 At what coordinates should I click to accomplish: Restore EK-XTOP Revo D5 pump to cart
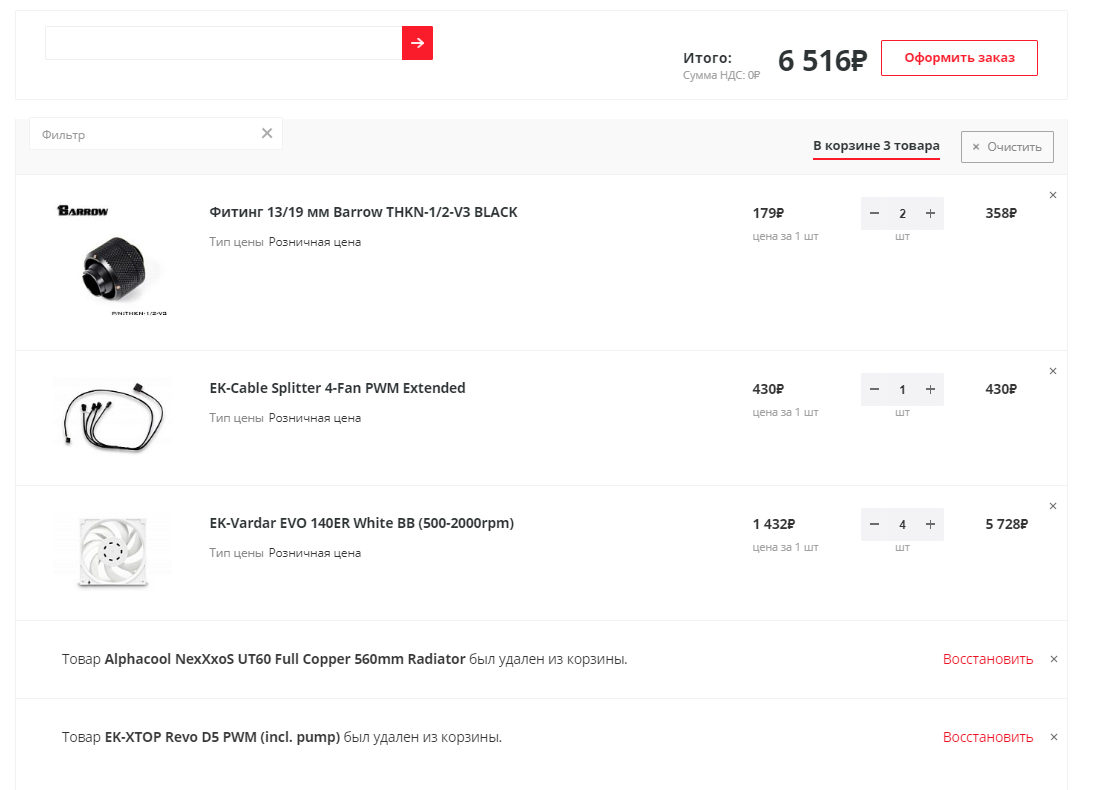(x=987, y=737)
